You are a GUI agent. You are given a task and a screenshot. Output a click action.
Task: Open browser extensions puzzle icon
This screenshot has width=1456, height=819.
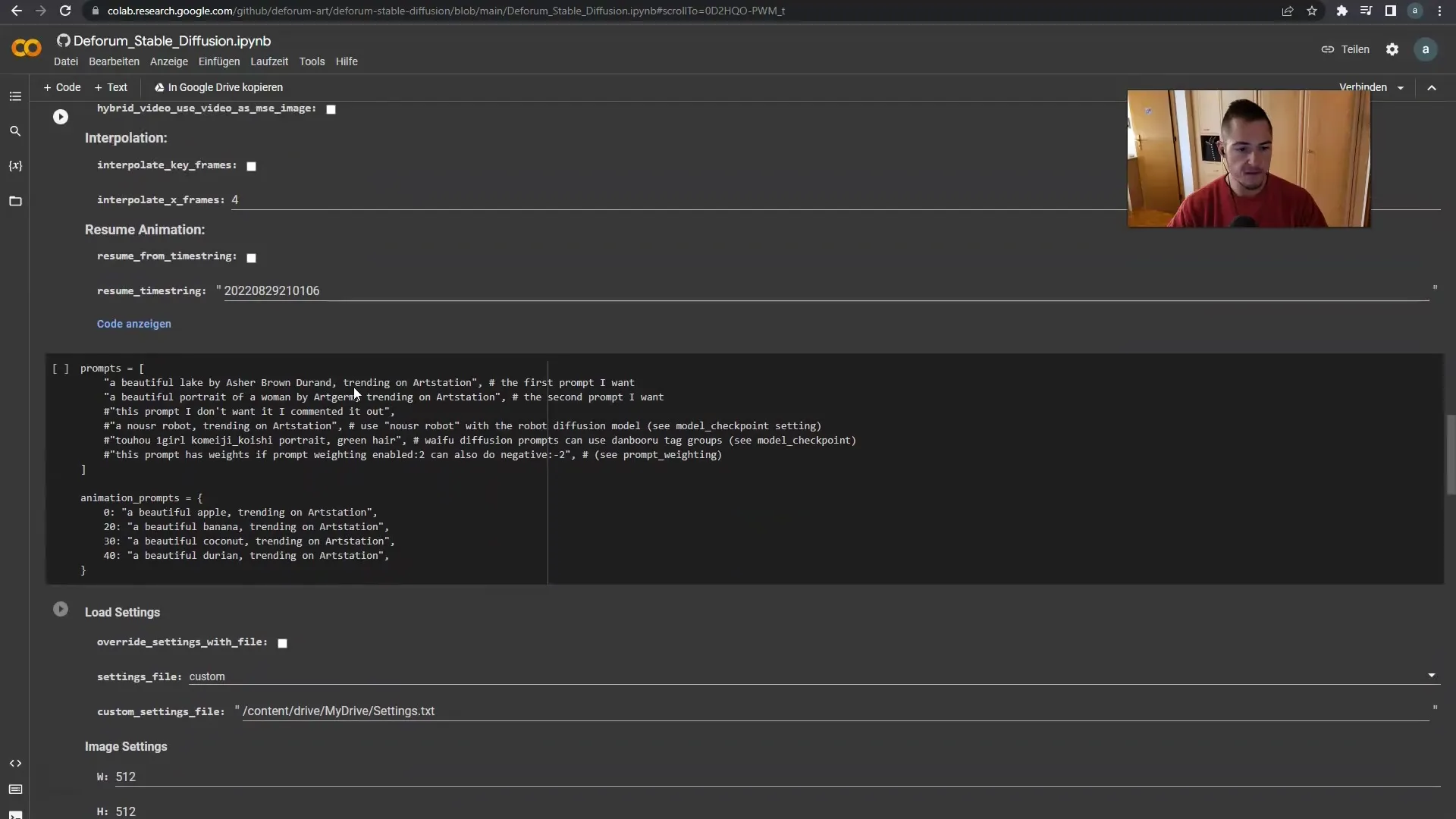(1341, 11)
